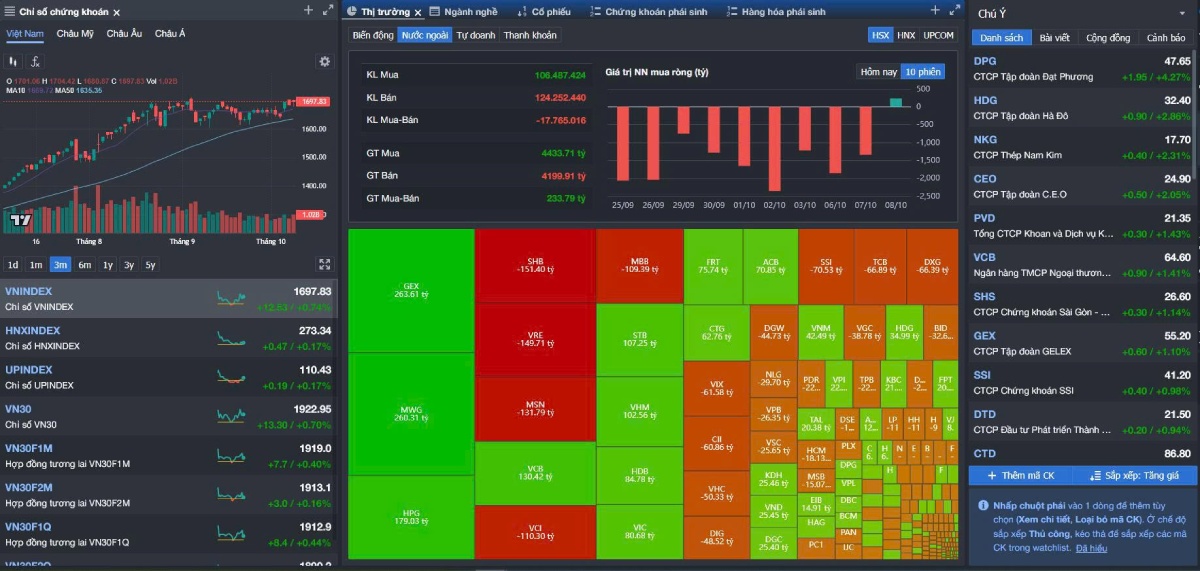
Task: Expand the Thị trường panel with the maximize icon
Action: pyautogui.click(x=952, y=11)
